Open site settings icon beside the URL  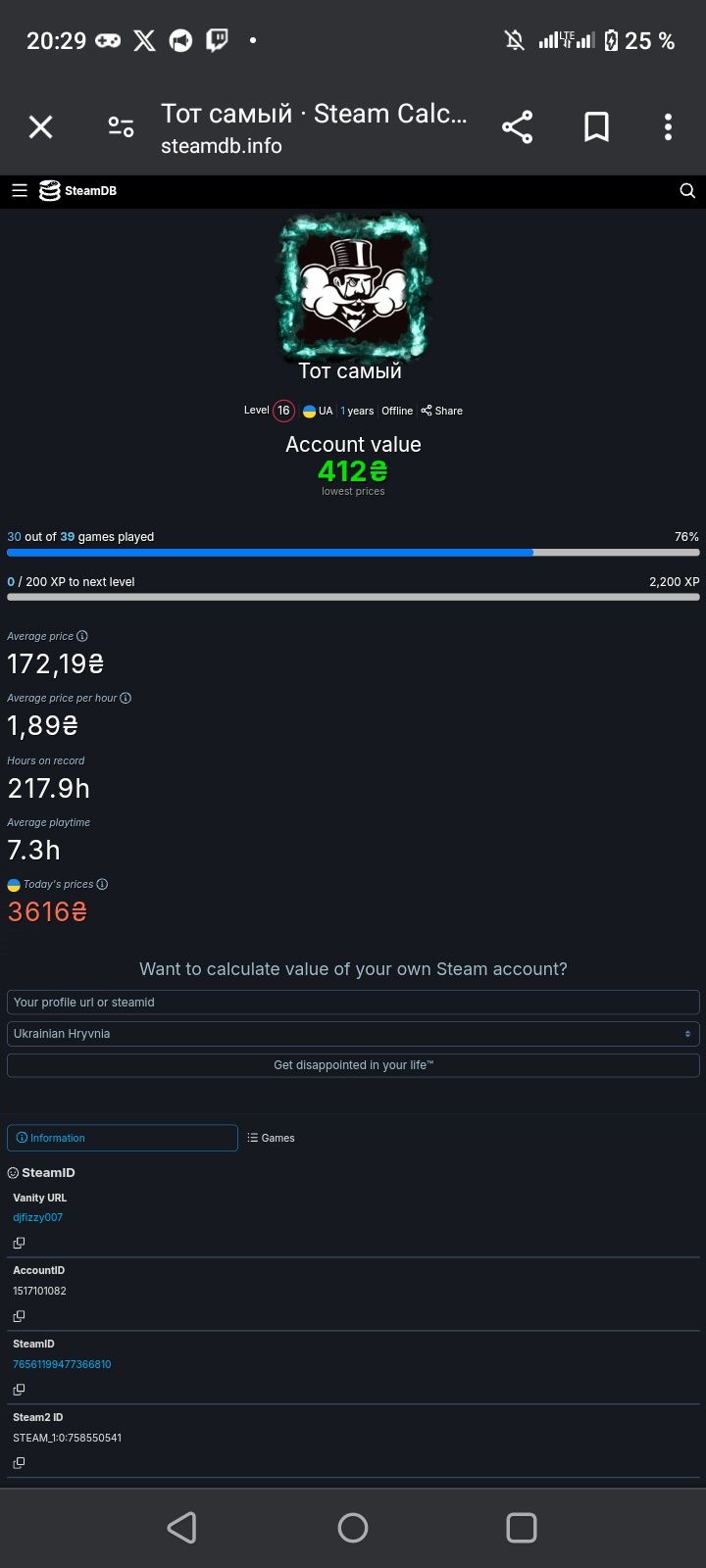pos(121,127)
